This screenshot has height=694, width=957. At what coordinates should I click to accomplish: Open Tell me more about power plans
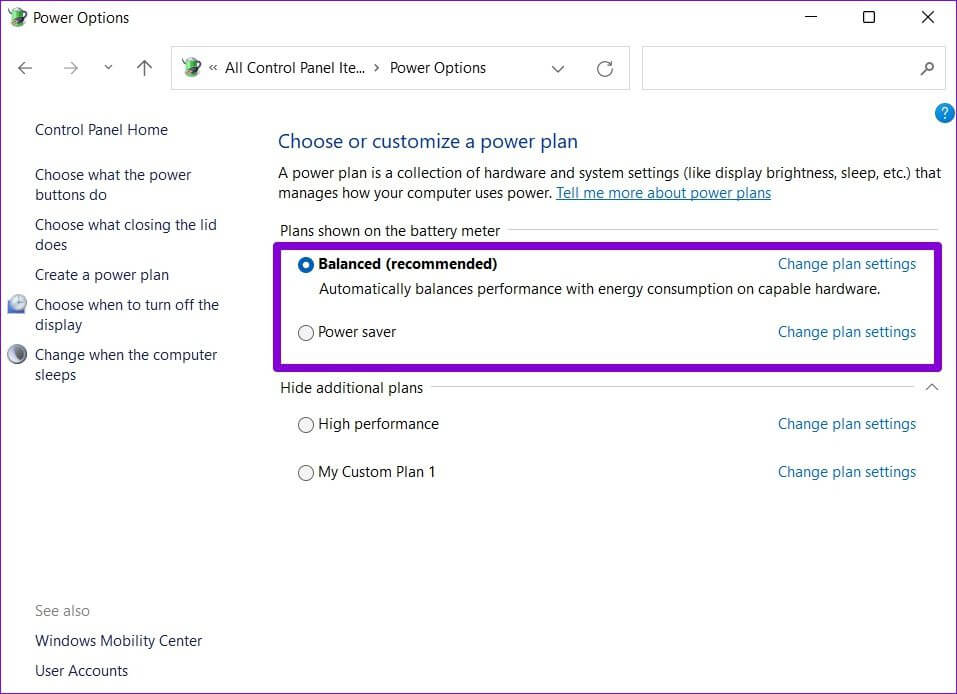tap(663, 193)
